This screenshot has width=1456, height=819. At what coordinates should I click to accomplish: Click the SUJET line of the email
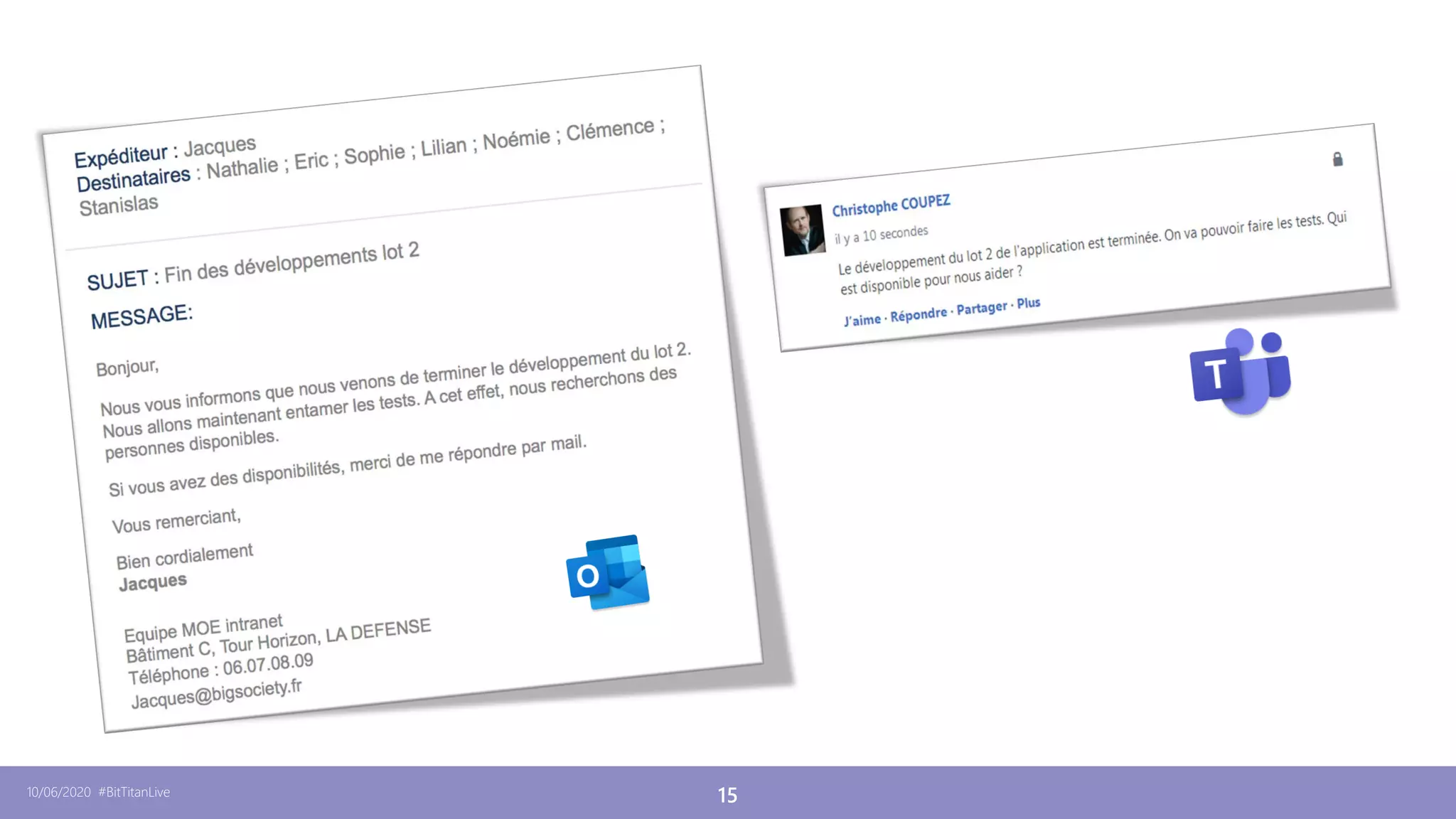(x=253, y=267)
